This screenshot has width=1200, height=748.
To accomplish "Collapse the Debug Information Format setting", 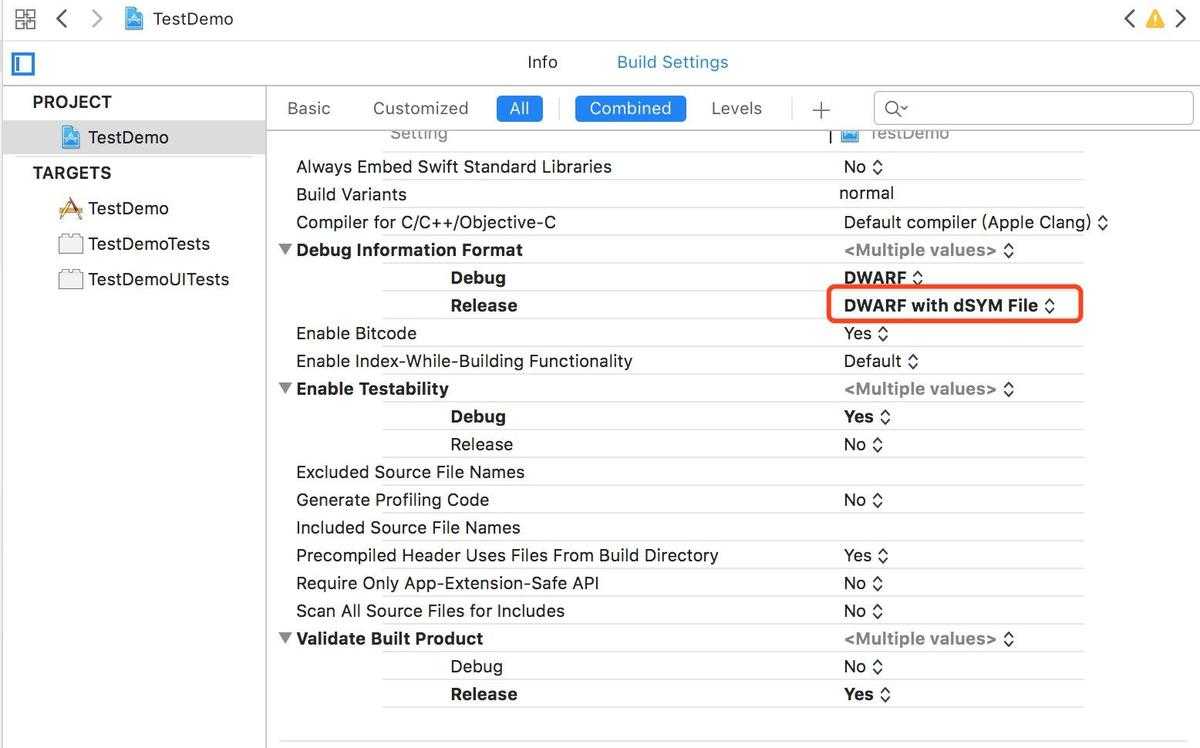I will [285, 250].
